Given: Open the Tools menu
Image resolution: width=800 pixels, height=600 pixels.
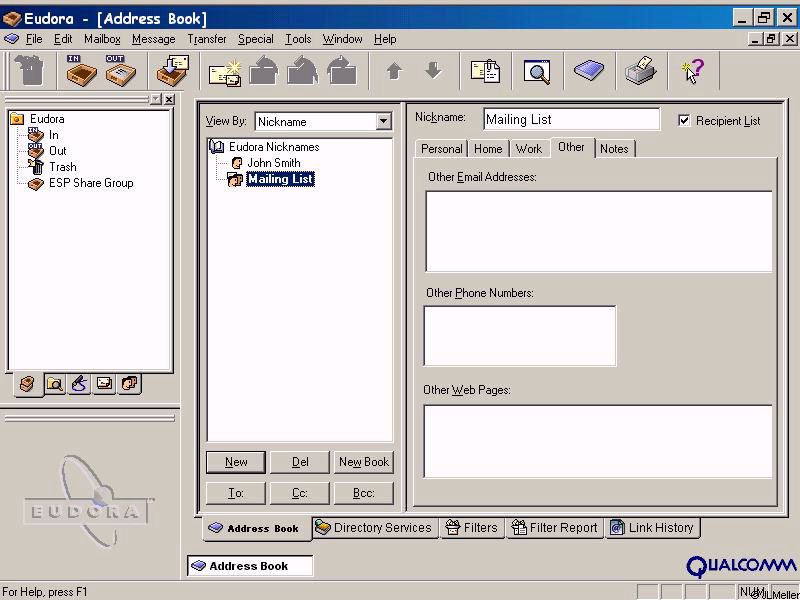Looking at the screenshot, I should pyautogui.click(x=298, y=39).
